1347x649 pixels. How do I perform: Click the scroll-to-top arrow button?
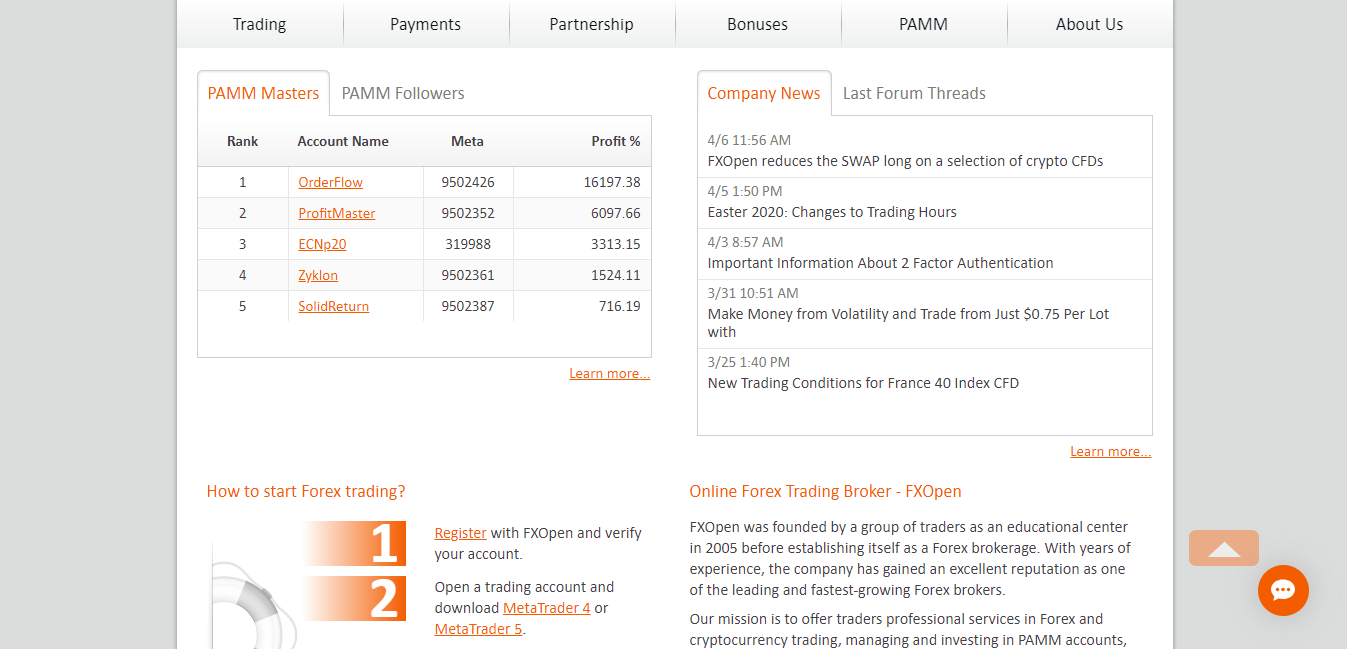[x=1224, y=548]
